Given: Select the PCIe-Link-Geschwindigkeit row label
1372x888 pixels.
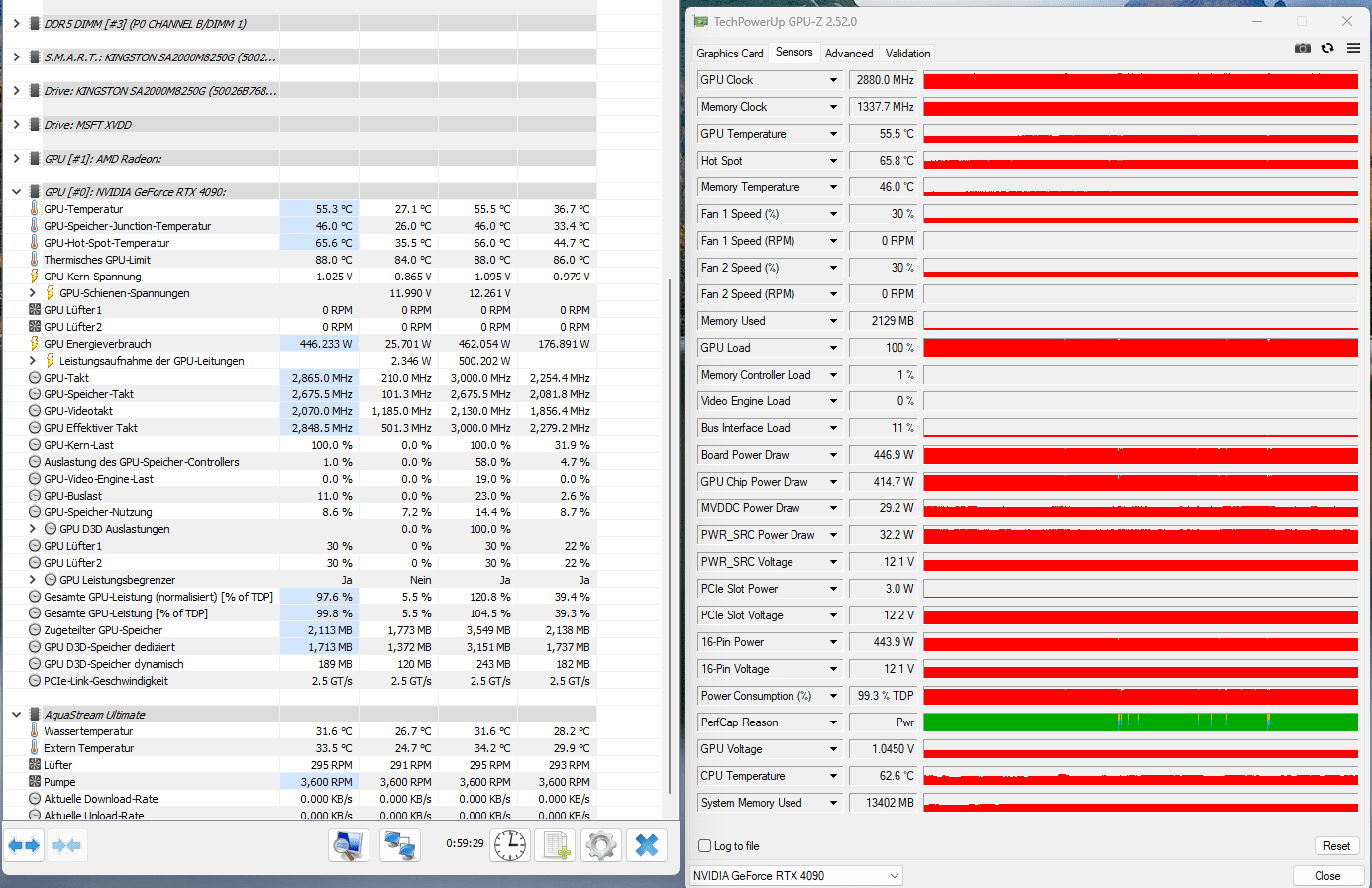Looking at the screenshot, I should [x=106, y=681].
